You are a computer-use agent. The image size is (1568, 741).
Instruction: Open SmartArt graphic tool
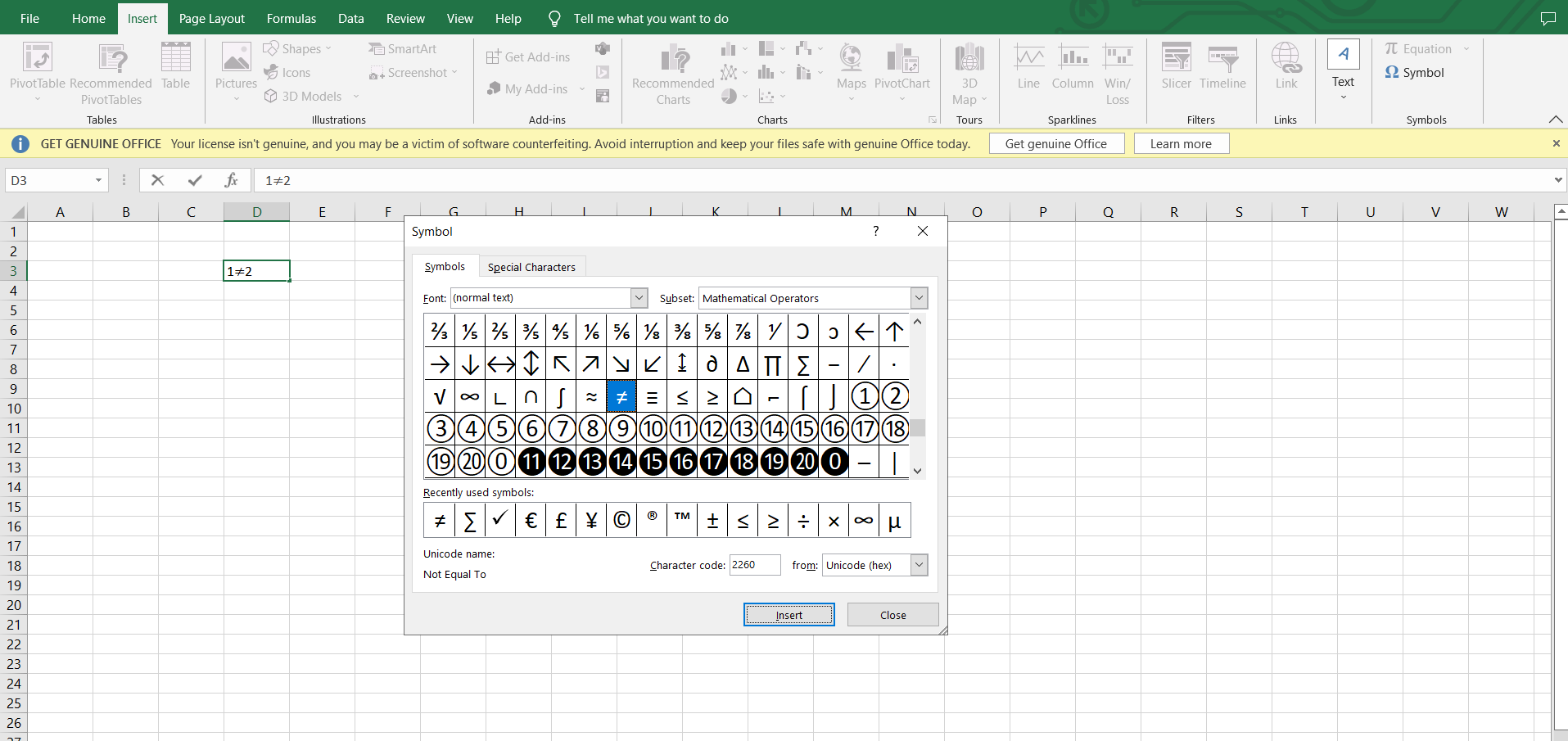(x=403, y=49)
